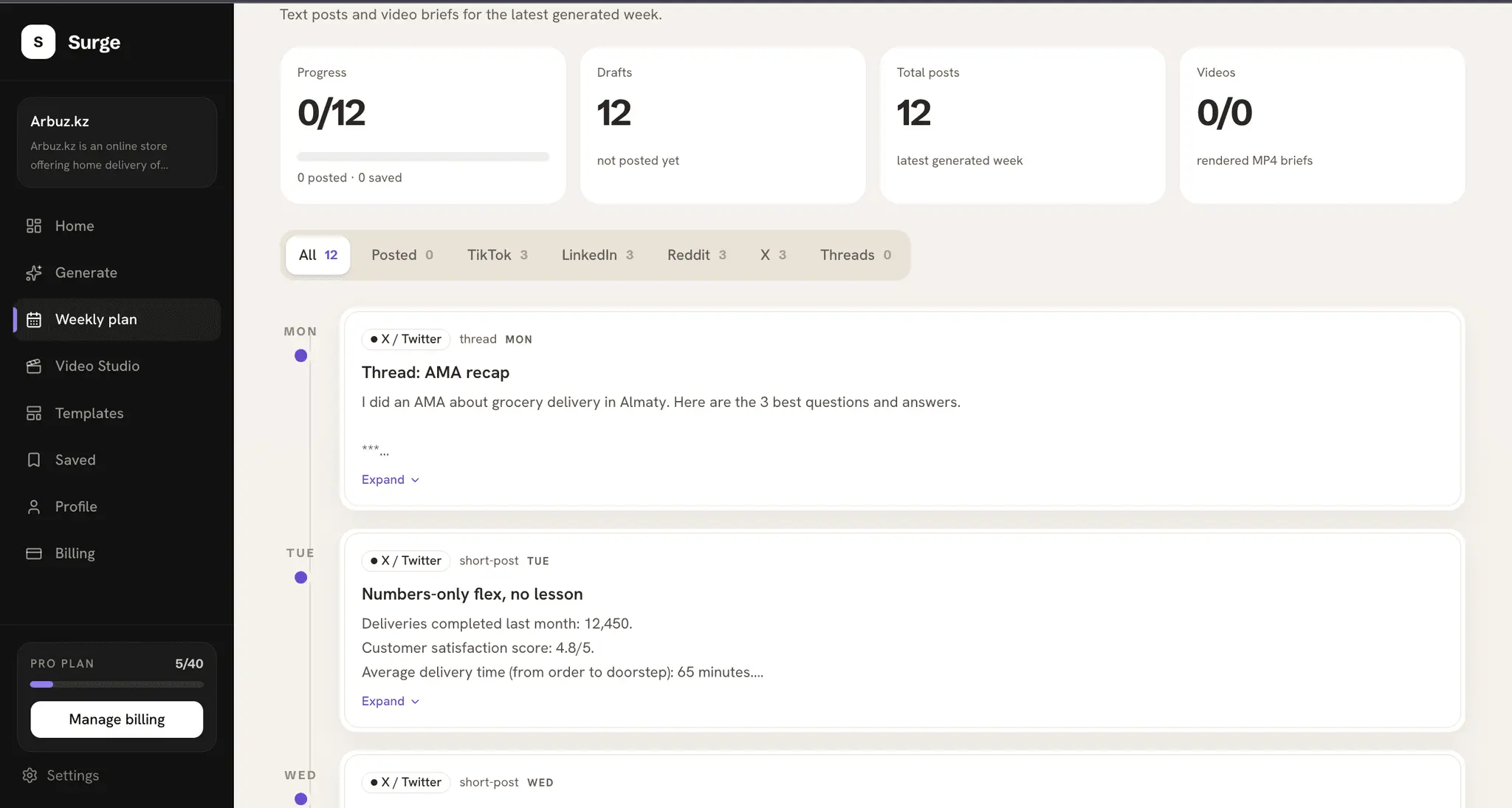Screen dimensions: 1512x808
Task: Click the Saved bookmark icon
Action: pyautogui.click(x=34, y=460)
